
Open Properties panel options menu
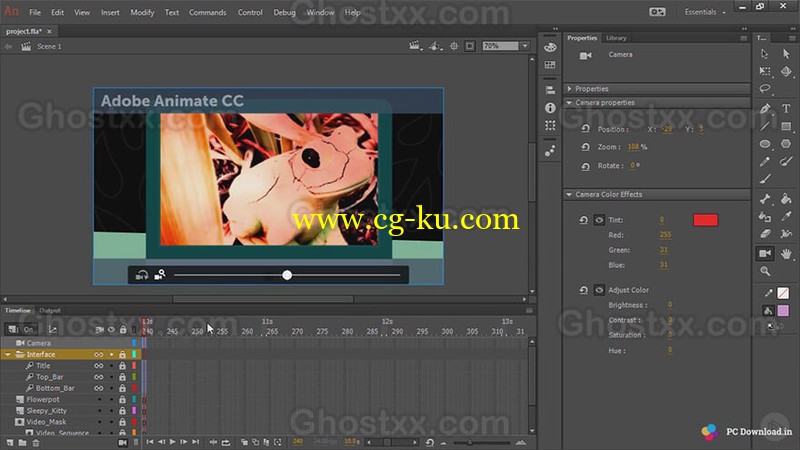[x=744, y=38]
